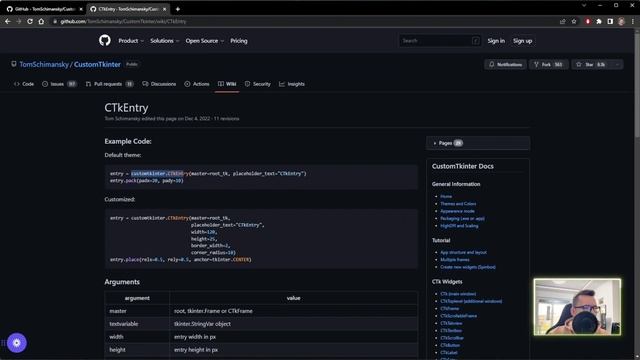Open CTk (main window) link
Viewport: 640px width, 360px height.
point(458,294)
